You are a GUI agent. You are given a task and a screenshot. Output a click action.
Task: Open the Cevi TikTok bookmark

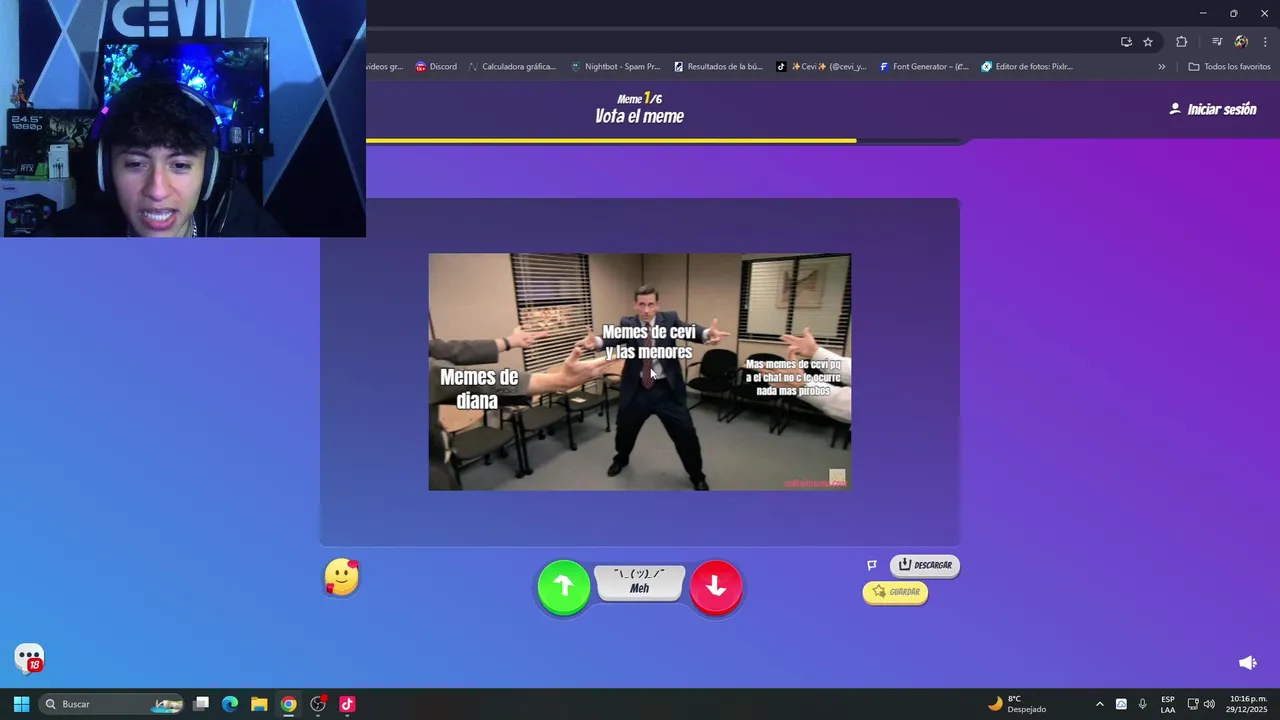coord(821,67)
